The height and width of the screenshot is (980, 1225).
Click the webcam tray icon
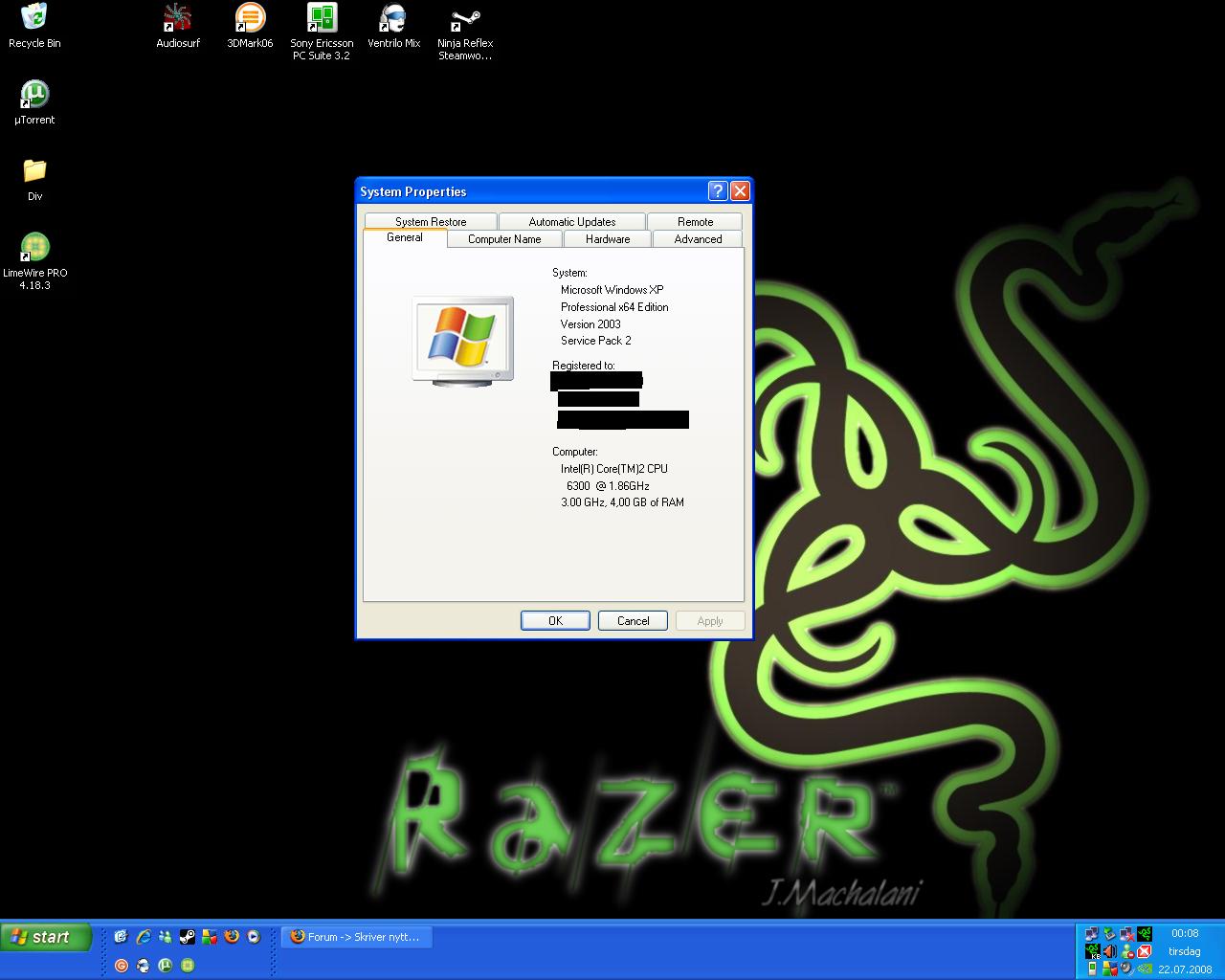coord(1126,968)
